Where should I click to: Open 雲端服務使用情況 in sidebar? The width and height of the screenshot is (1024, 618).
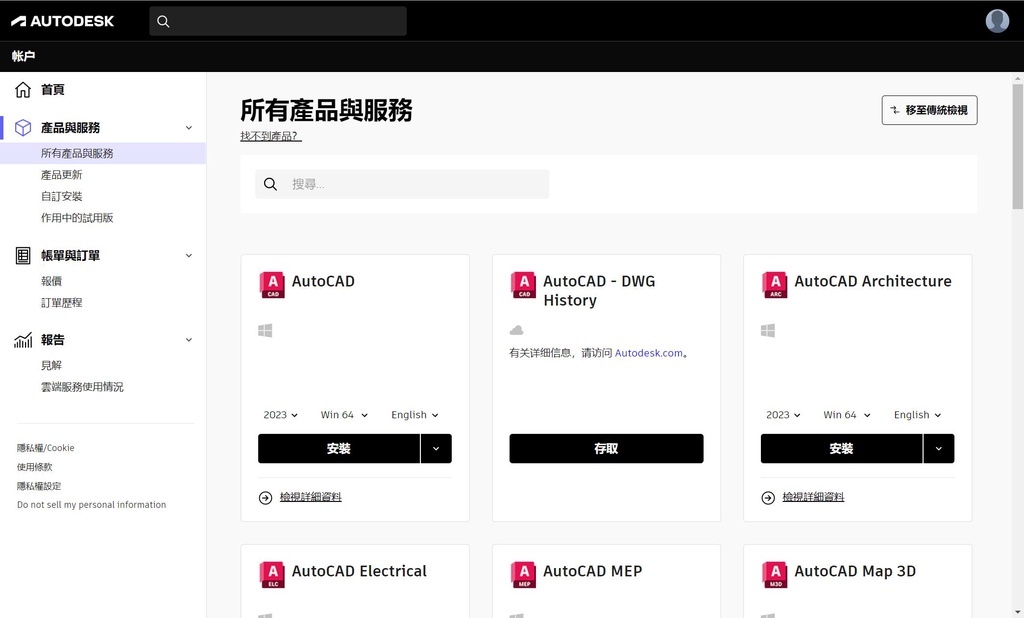[x=82, y=387]
